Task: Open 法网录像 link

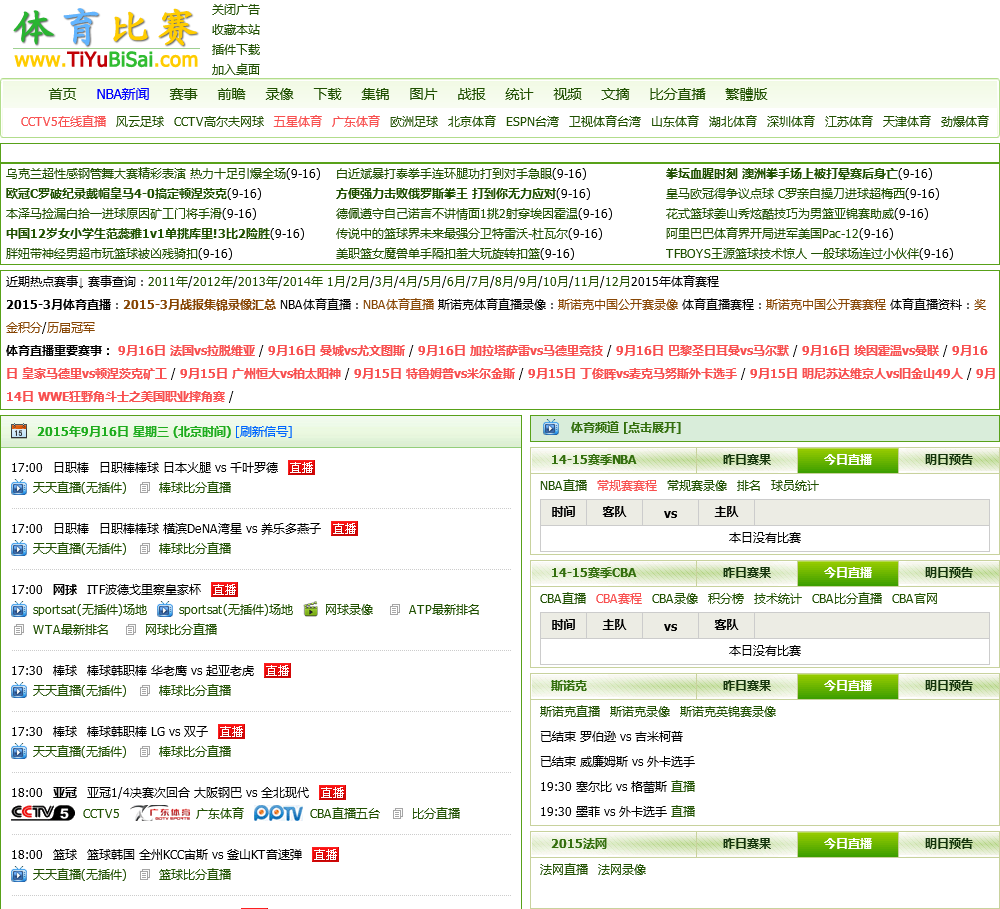Action: (x=622, y=870)
